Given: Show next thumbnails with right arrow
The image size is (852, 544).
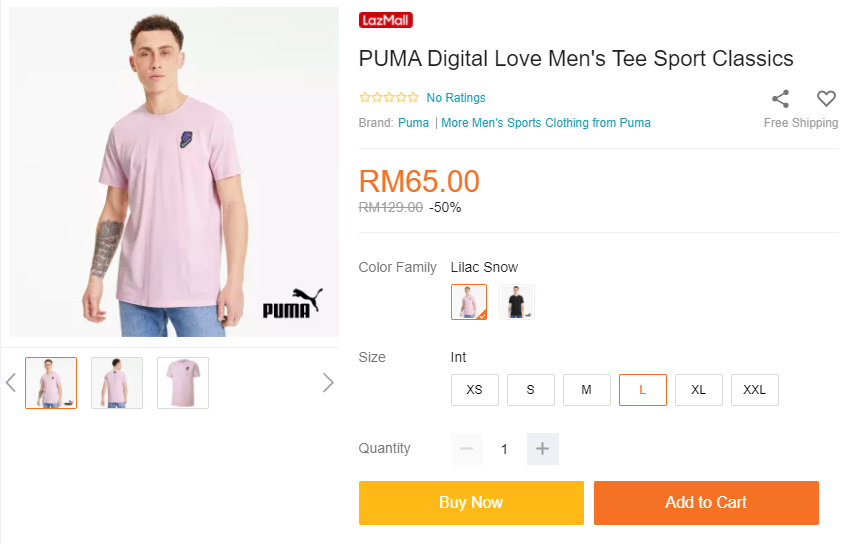Looking at the screenshot, I should [x=327, y=382].
